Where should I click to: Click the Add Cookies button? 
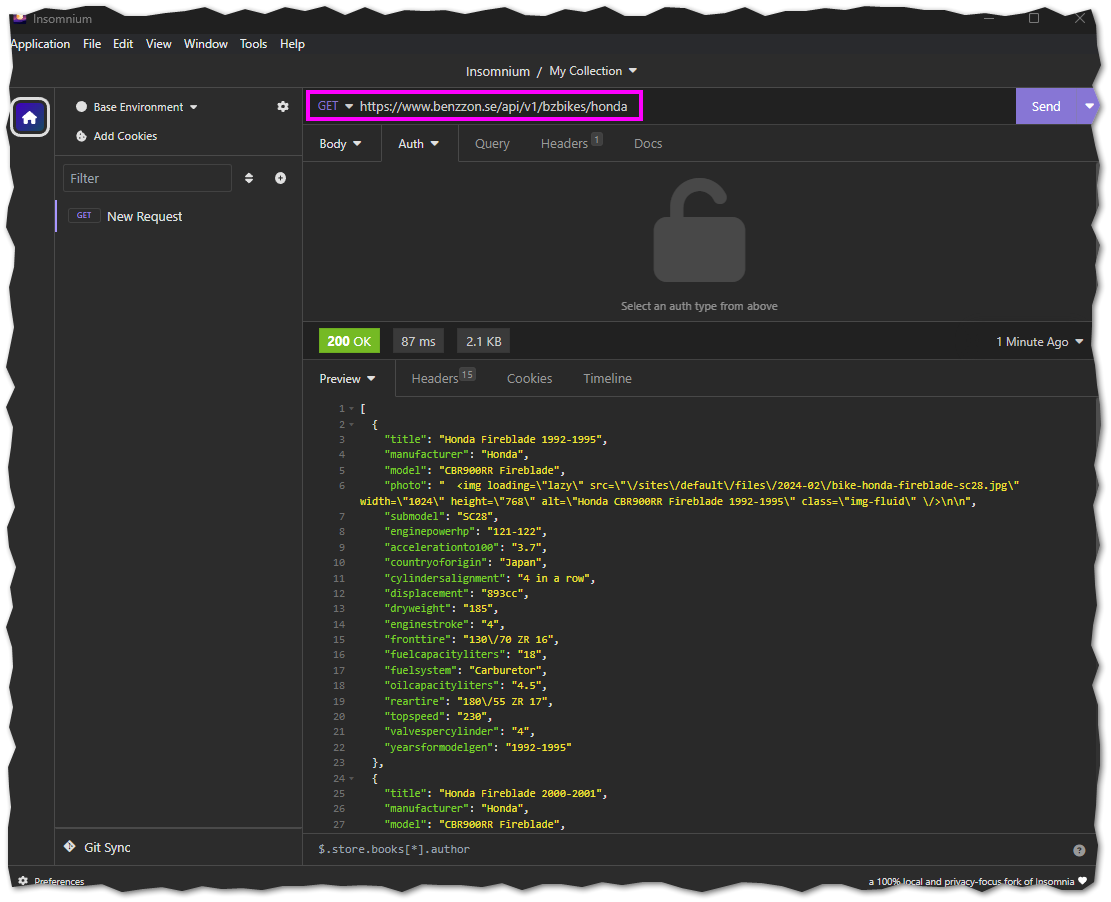(117, 136)
